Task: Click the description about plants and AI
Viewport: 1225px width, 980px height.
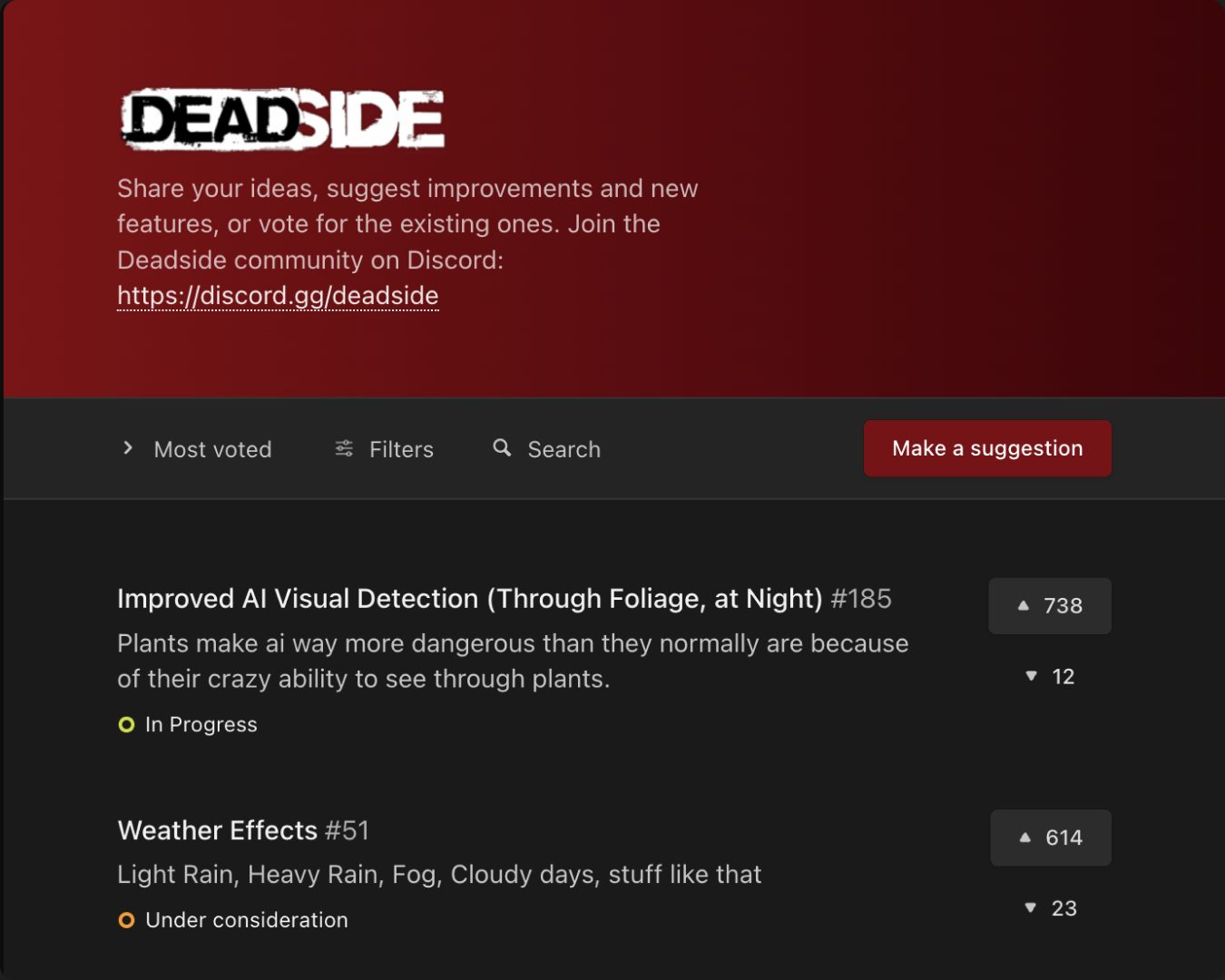Action: click(513, 661)
